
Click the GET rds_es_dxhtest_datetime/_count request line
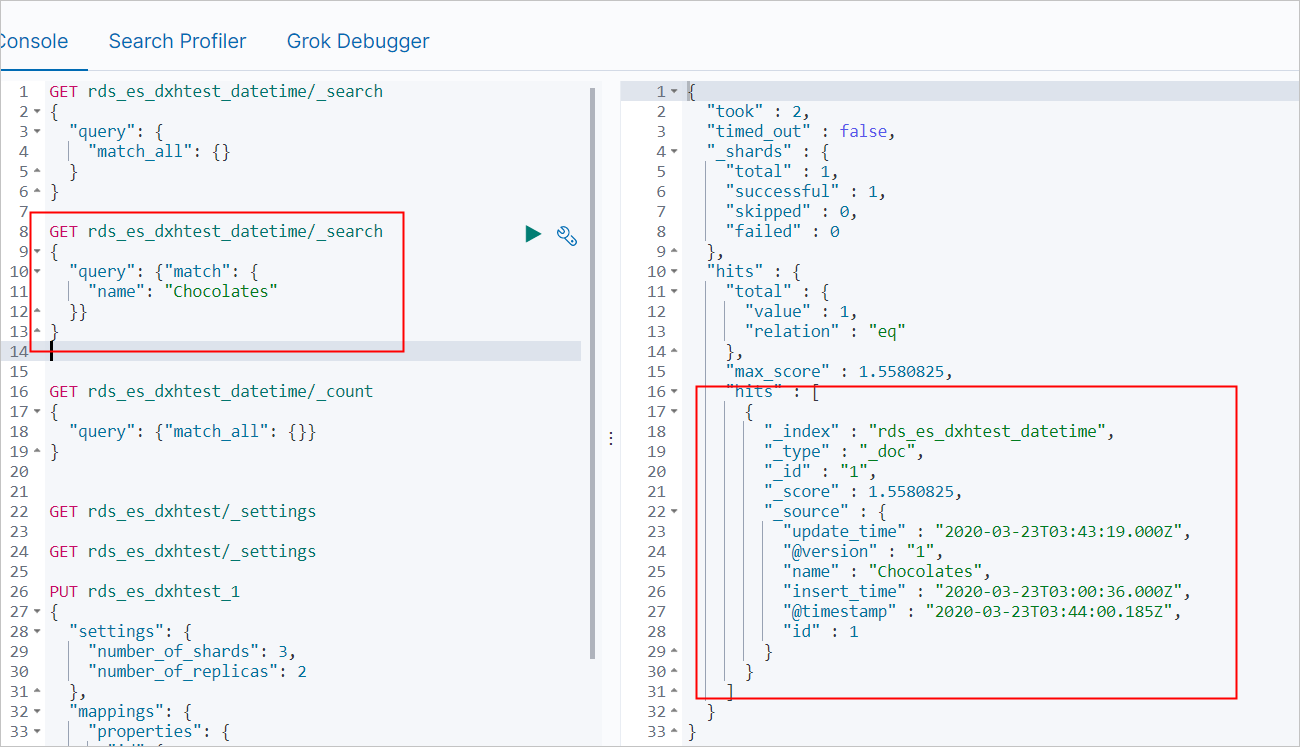(x=211, y=391)
